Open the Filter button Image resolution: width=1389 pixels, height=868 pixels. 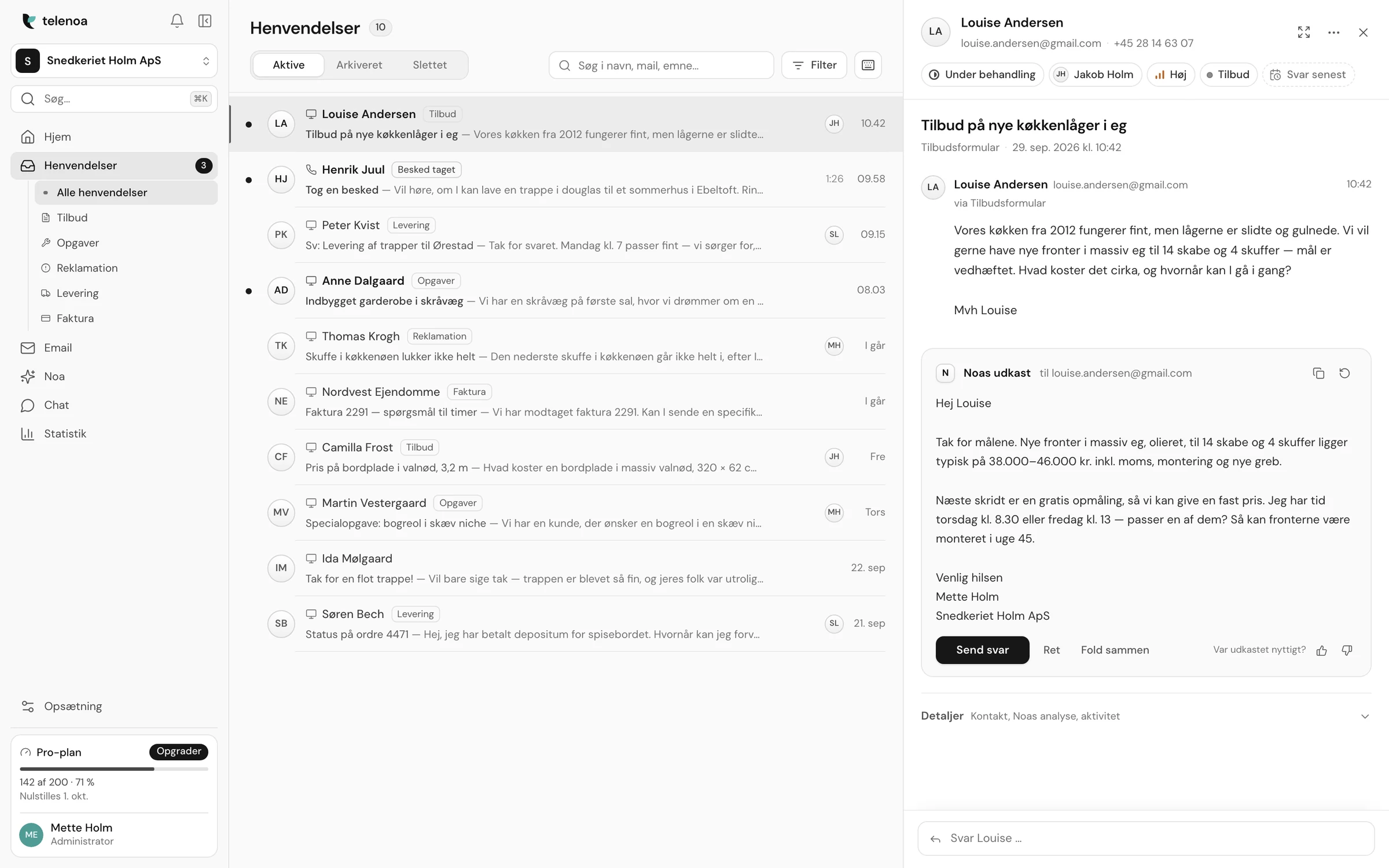click(x=814, y=65)
